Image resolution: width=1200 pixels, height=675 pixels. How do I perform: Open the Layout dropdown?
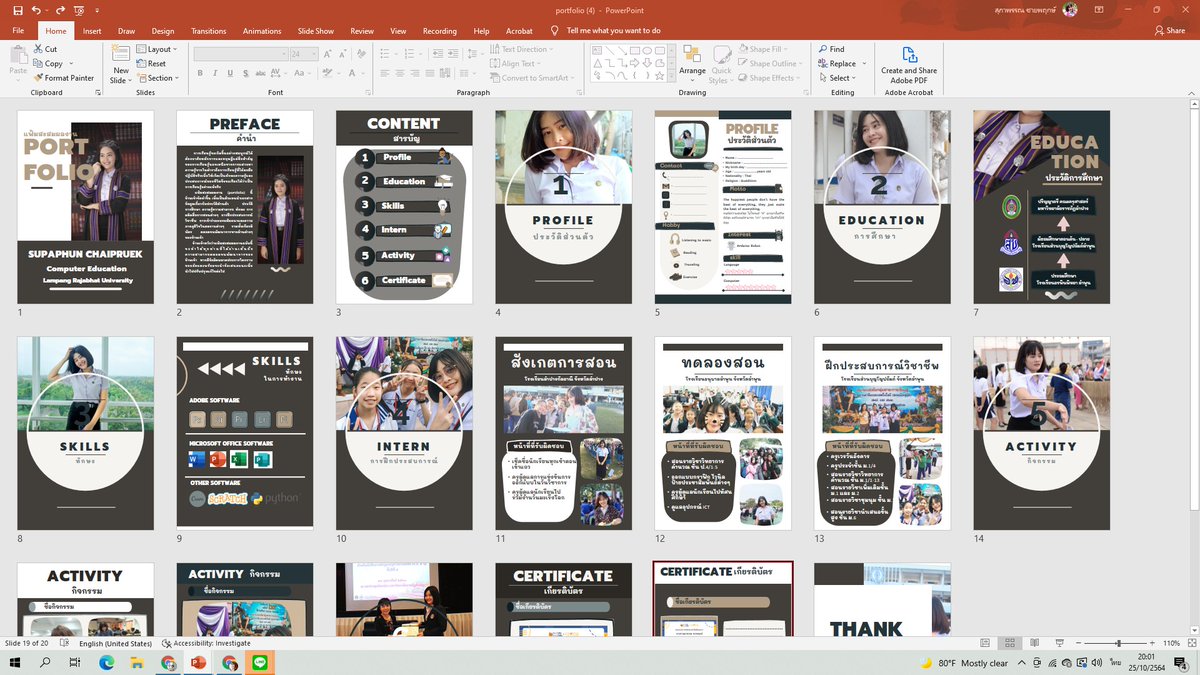(x=157, y=49)
